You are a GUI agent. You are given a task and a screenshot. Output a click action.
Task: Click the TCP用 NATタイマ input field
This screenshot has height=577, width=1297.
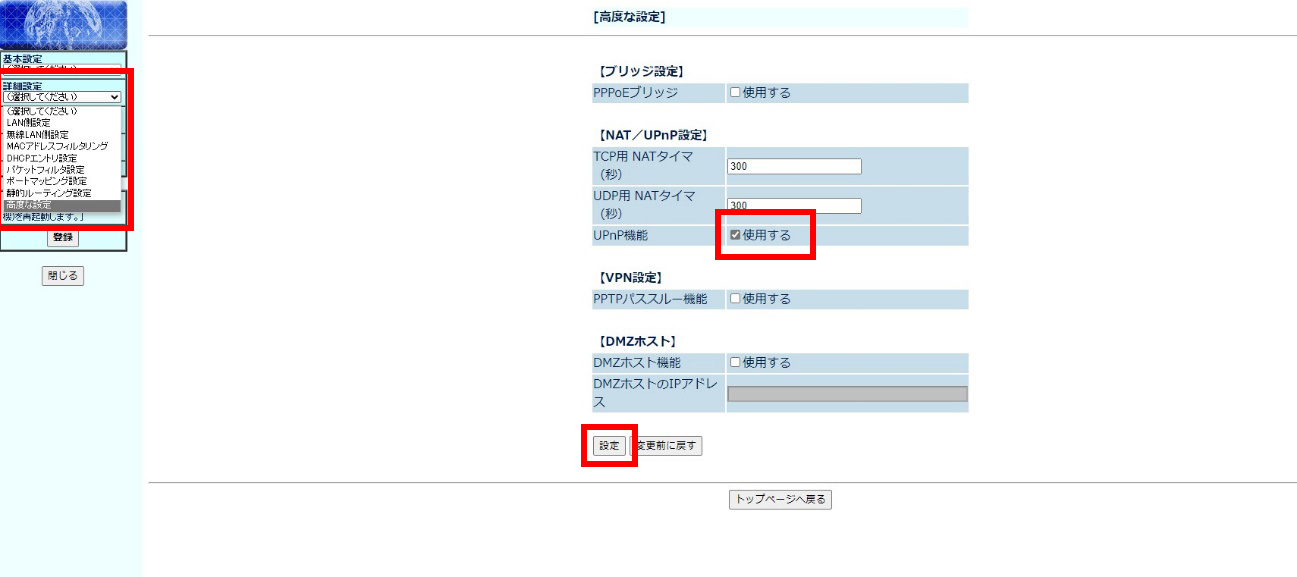coord(794,167)
